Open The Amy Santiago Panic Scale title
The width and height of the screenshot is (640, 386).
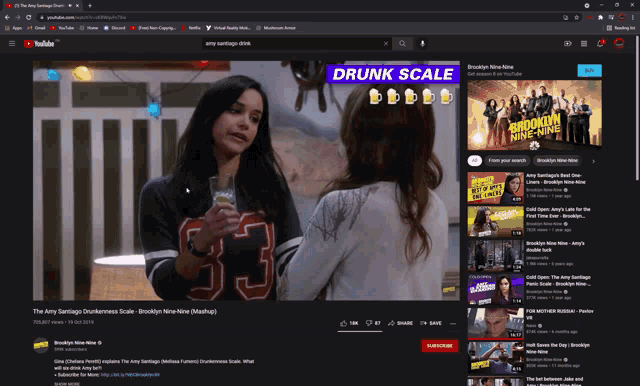[x=558, y=280]
